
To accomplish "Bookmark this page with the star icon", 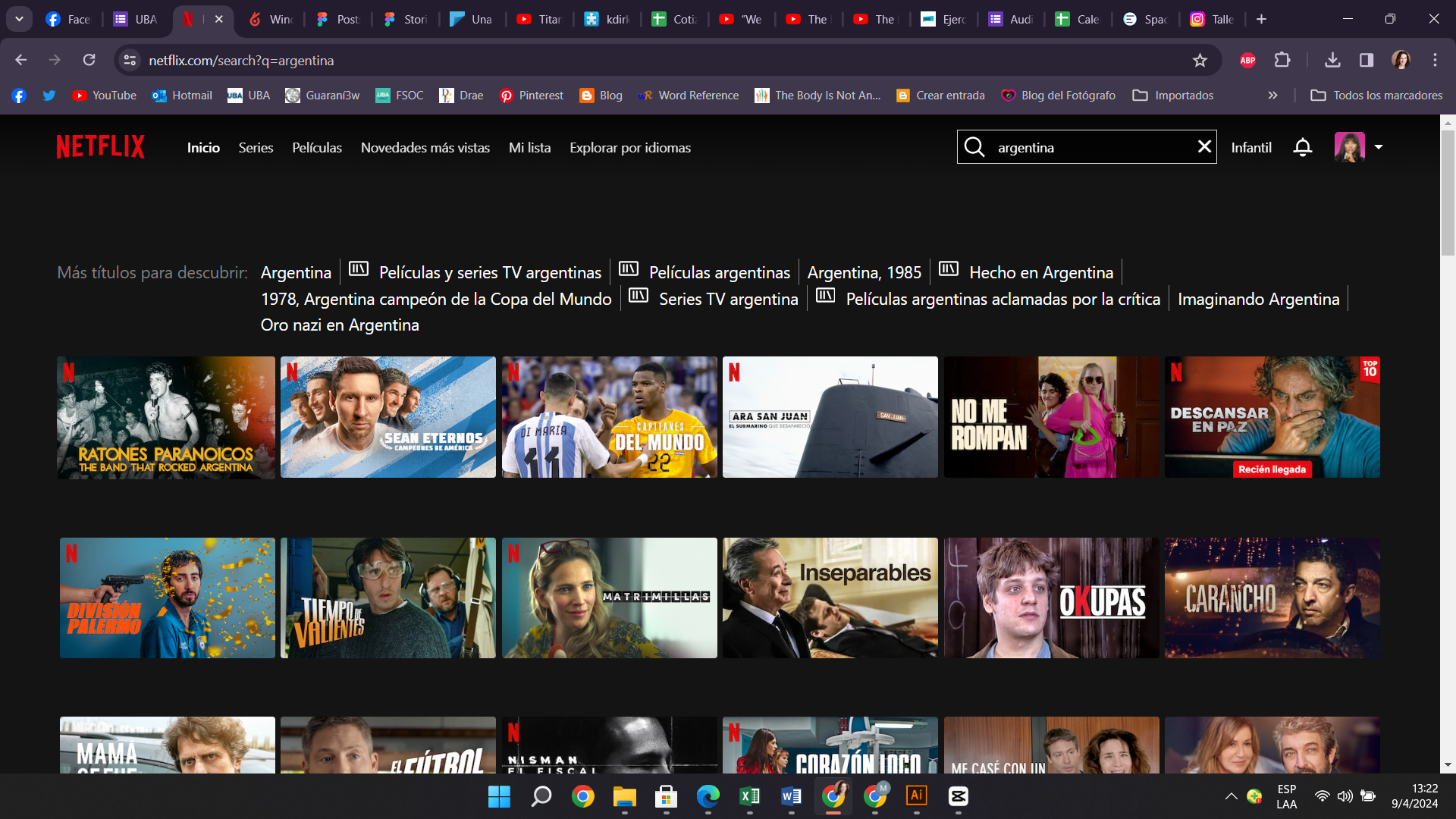I will [x=1200, y=60].
